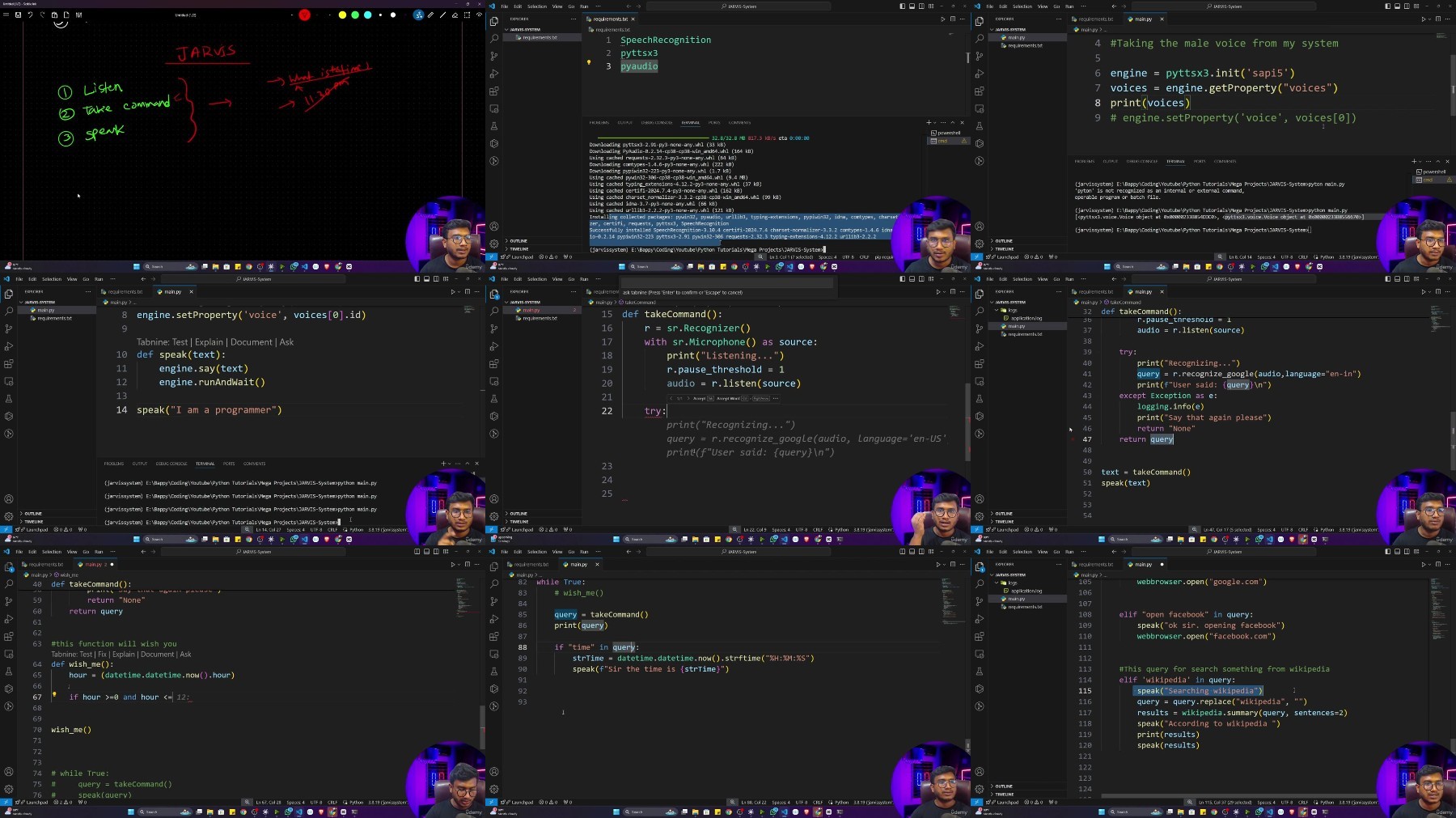1456x818 pixels.
Task: Click Tabnine's Fix link above def wish_me()
Action: [103, 654]
